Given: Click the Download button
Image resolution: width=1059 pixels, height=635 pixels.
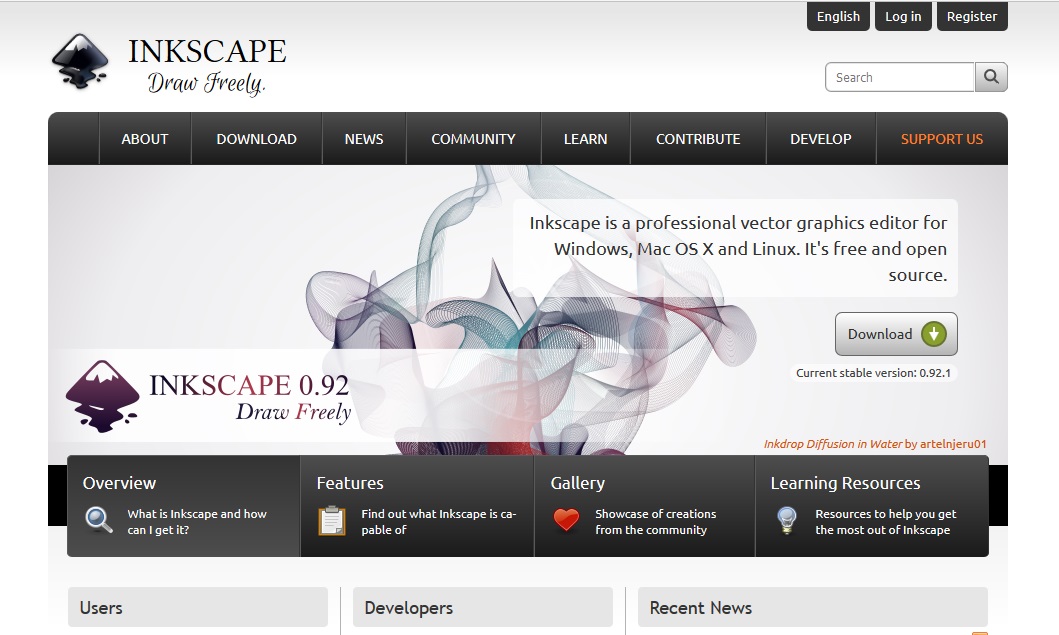Looking at the screenshot, I should tap(896, 334).
